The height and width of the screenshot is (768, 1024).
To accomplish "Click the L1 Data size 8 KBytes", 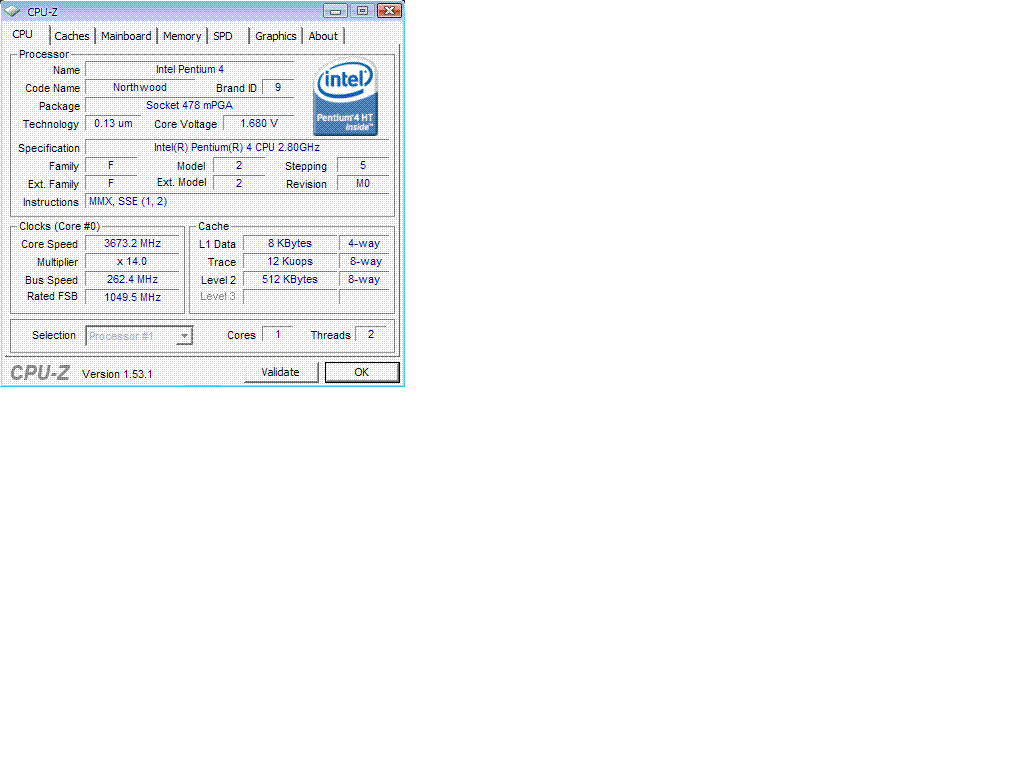I will pyautogui.click(x=290, y=244).
